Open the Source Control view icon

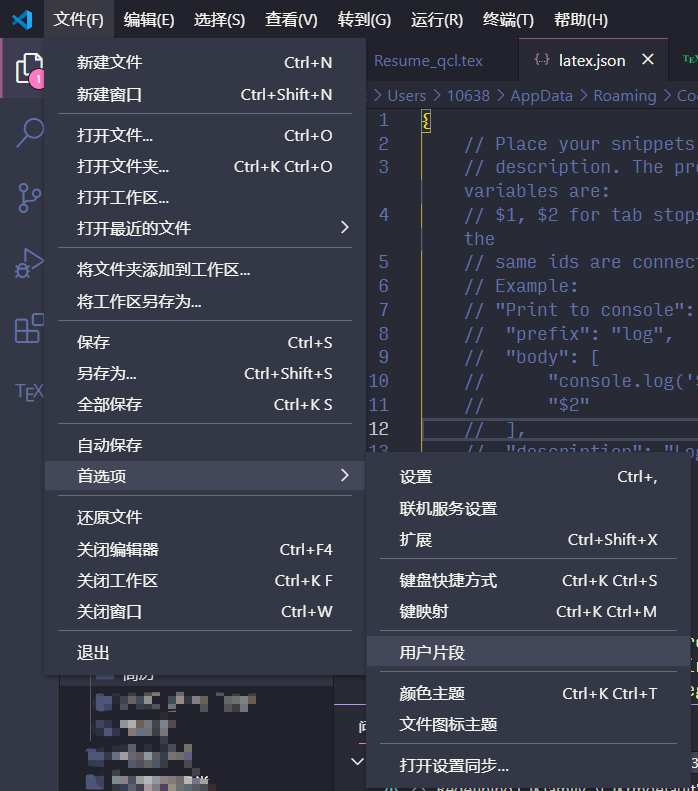(x=29, y=198)
